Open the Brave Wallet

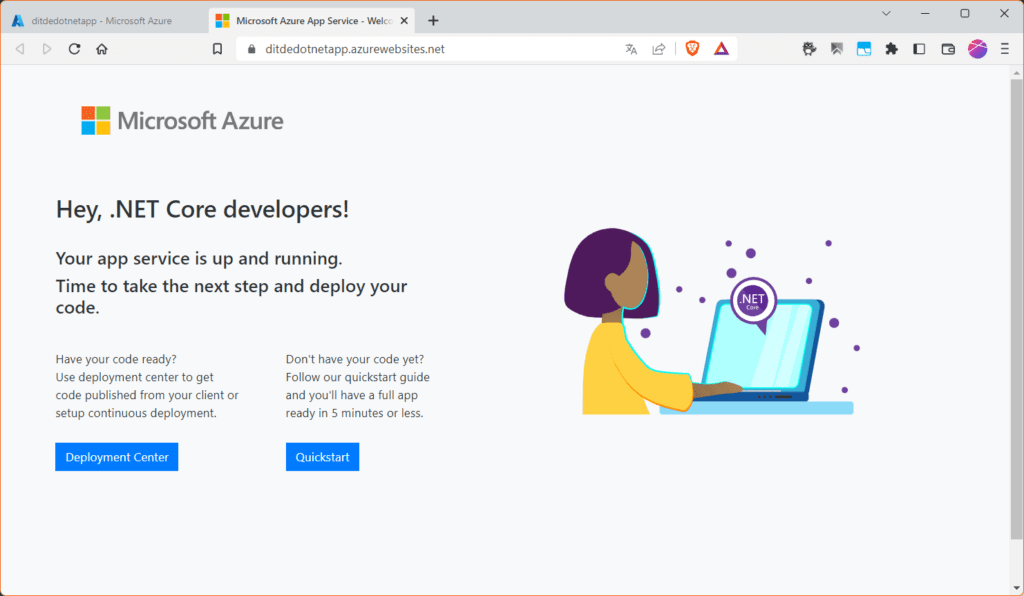click(x=948, y=49)
